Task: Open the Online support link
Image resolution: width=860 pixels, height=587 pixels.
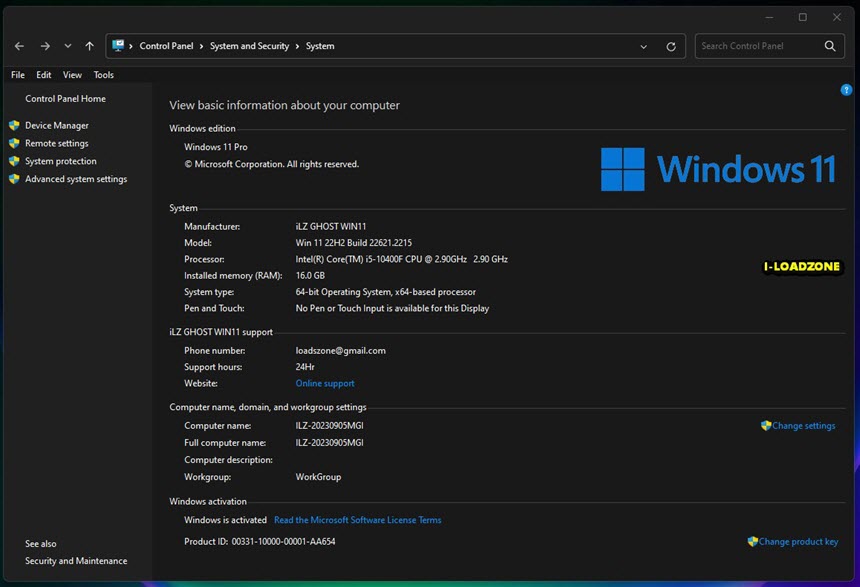Action: tap(325, 383)
